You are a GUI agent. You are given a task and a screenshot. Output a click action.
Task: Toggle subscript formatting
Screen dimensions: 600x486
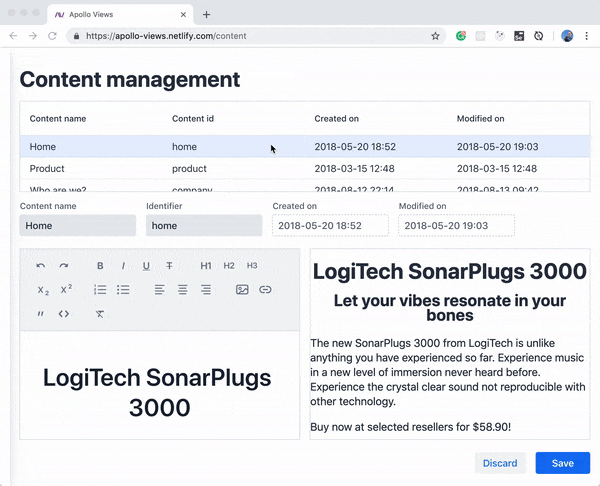(43, 290)
